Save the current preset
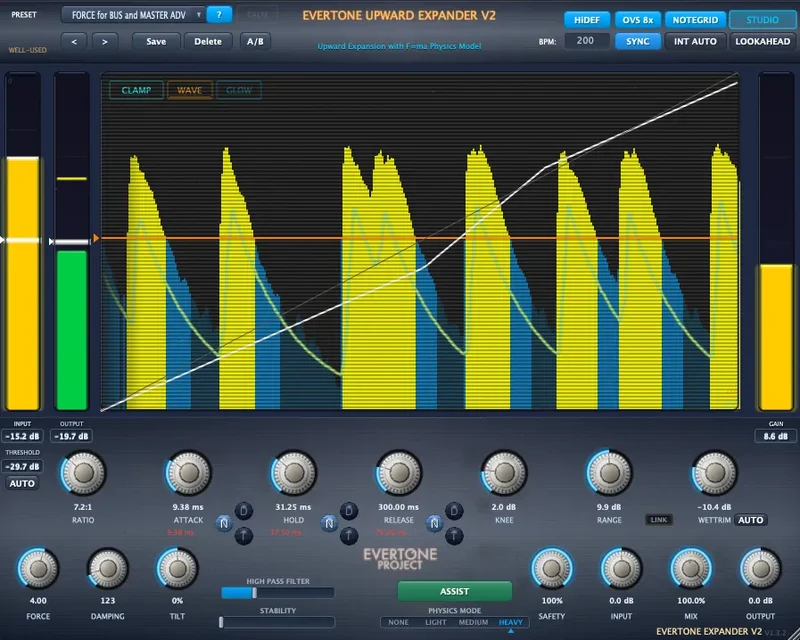800x640 pixels. tap(156, 42)
